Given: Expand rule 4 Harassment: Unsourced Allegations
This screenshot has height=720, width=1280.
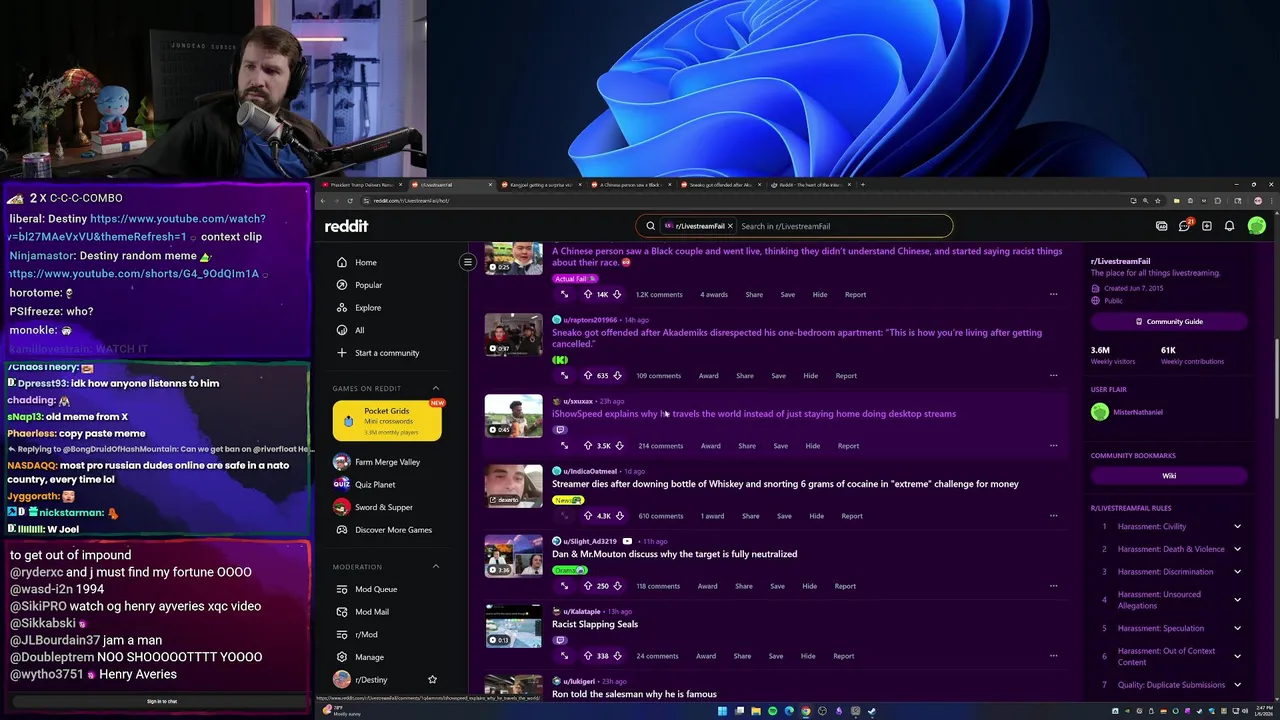Looking at the screenshot, I should click(1237, 600).
